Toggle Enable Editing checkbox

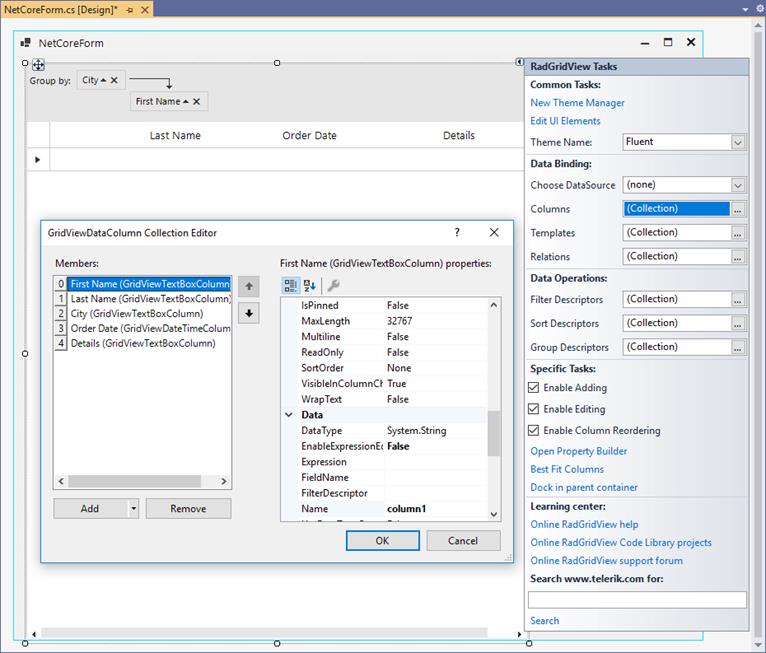pos(533,409)
